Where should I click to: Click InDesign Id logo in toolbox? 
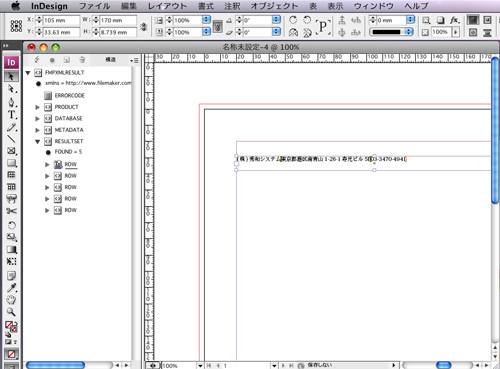click(x=11, y=62)
